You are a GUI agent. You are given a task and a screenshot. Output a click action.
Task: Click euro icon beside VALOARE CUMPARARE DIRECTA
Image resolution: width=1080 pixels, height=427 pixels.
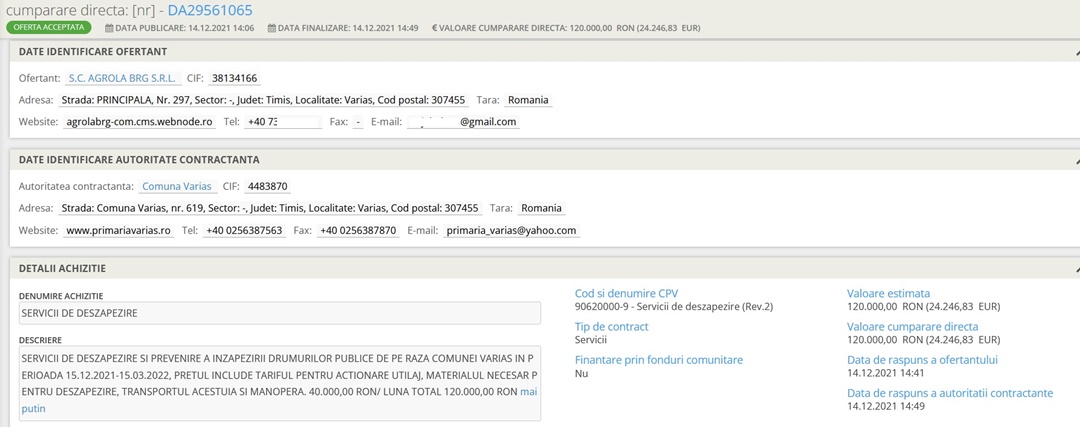tap(435, 28)
